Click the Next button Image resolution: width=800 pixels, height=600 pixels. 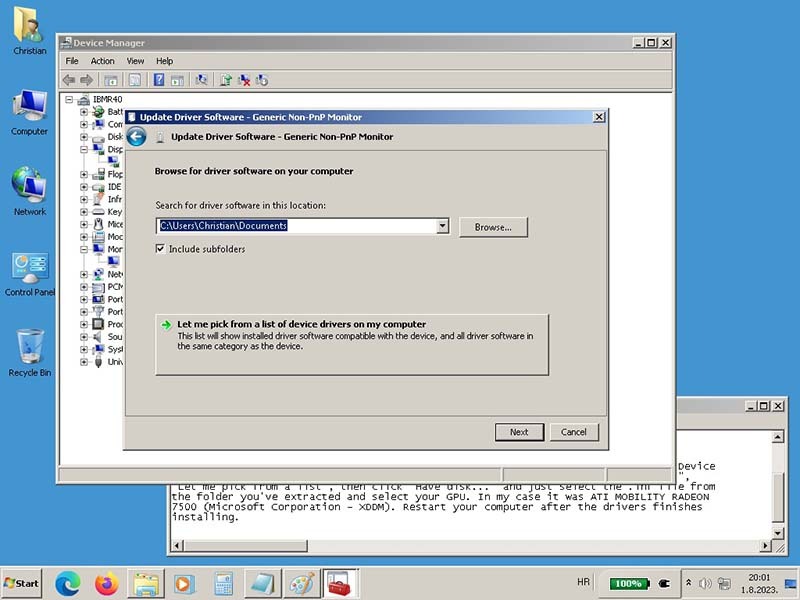519,432
